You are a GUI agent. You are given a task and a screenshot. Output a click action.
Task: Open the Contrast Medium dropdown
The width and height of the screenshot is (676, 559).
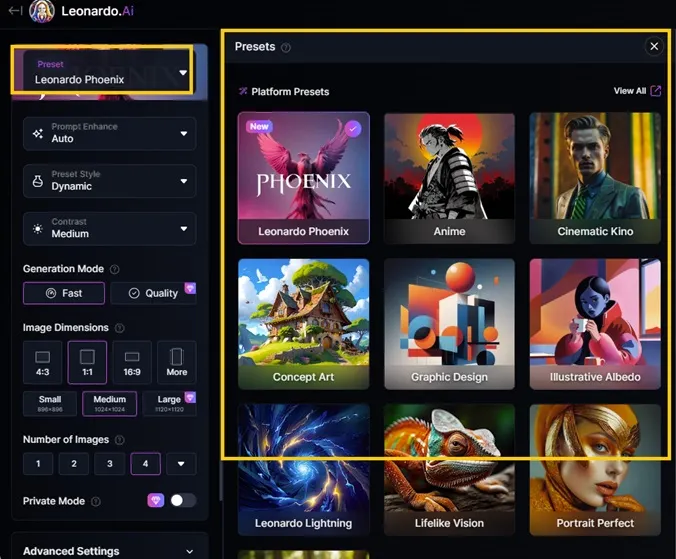(110, 228)
